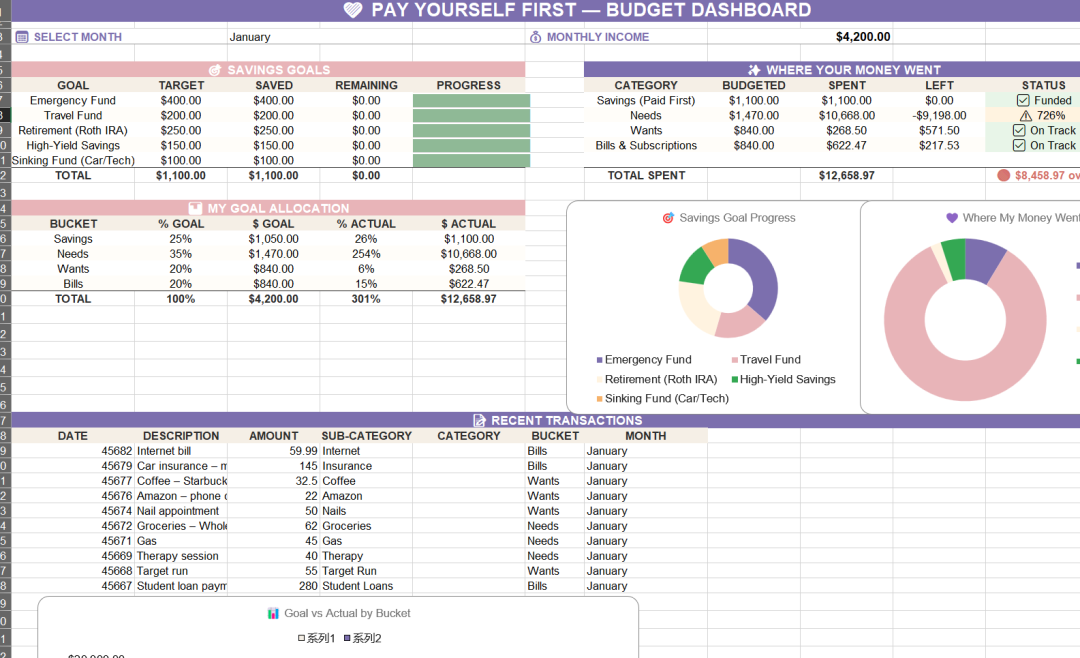Click the money bag icon beside Monthly Income

535,37
